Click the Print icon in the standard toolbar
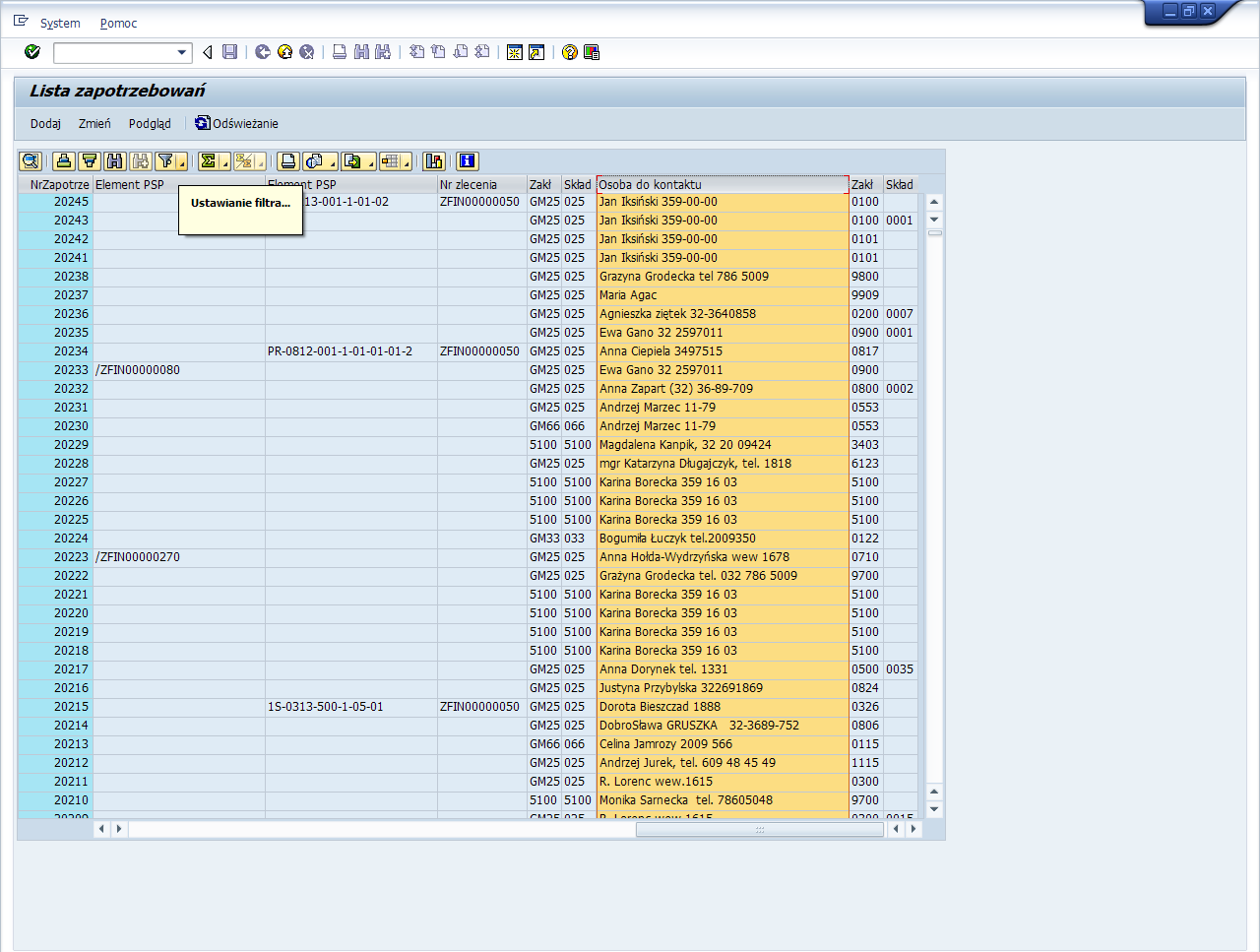 pos(340,52)
